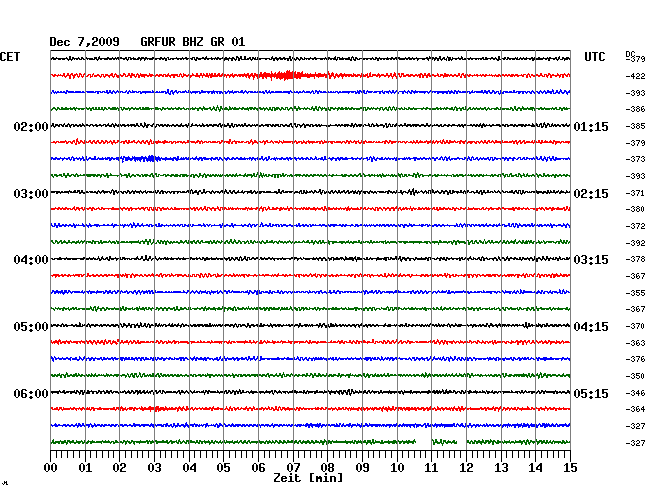Image resolution: width=650 pixels, height=494 pixels.
Task: Click the '01:15' UTC time label
Action: [x=591, y=126]
